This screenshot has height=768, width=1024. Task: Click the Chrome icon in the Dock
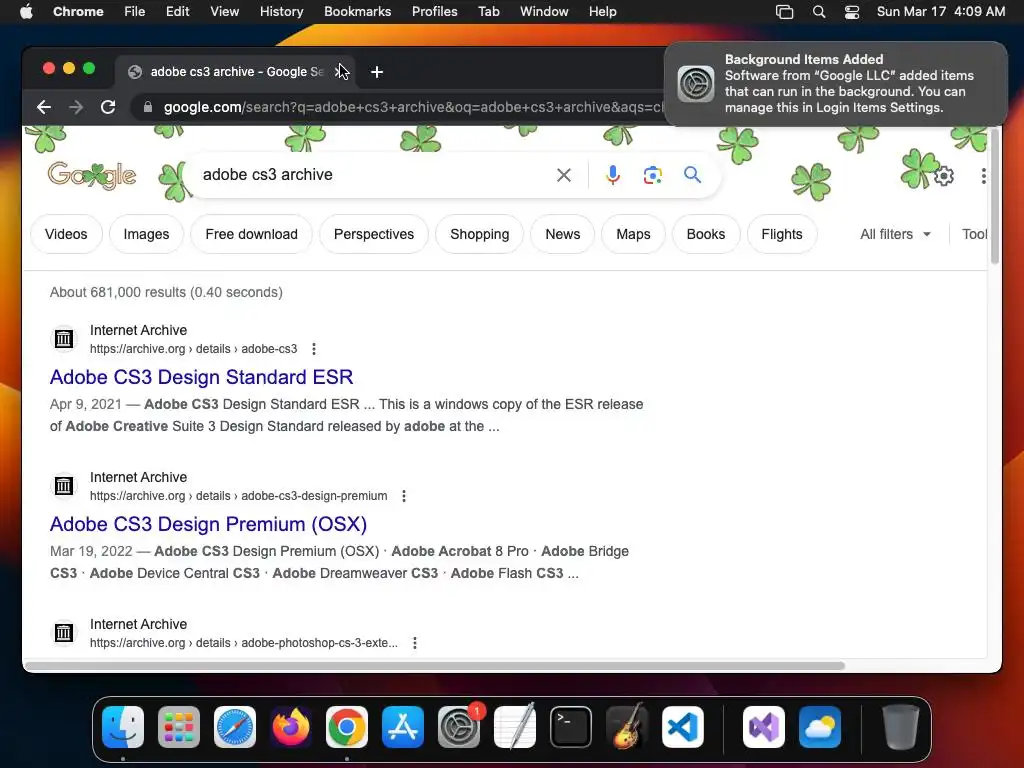coord(347,727)
